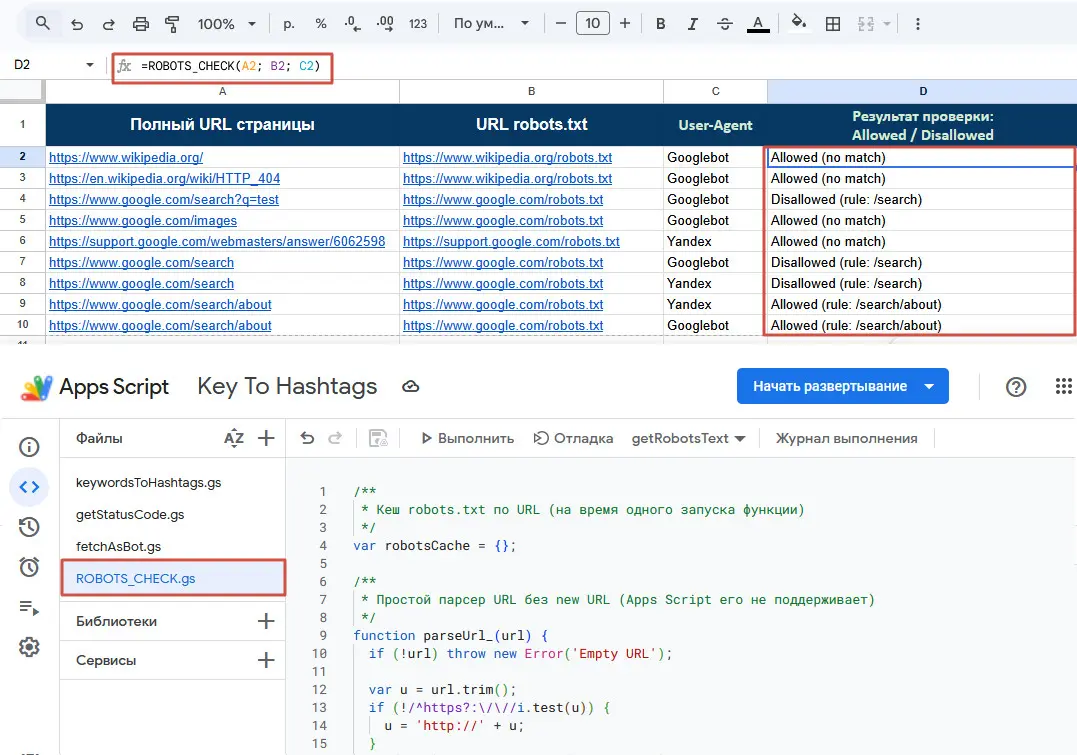Open Журнал выполнения
This screenshot has height=755, width=1077.
pos(845,437)
